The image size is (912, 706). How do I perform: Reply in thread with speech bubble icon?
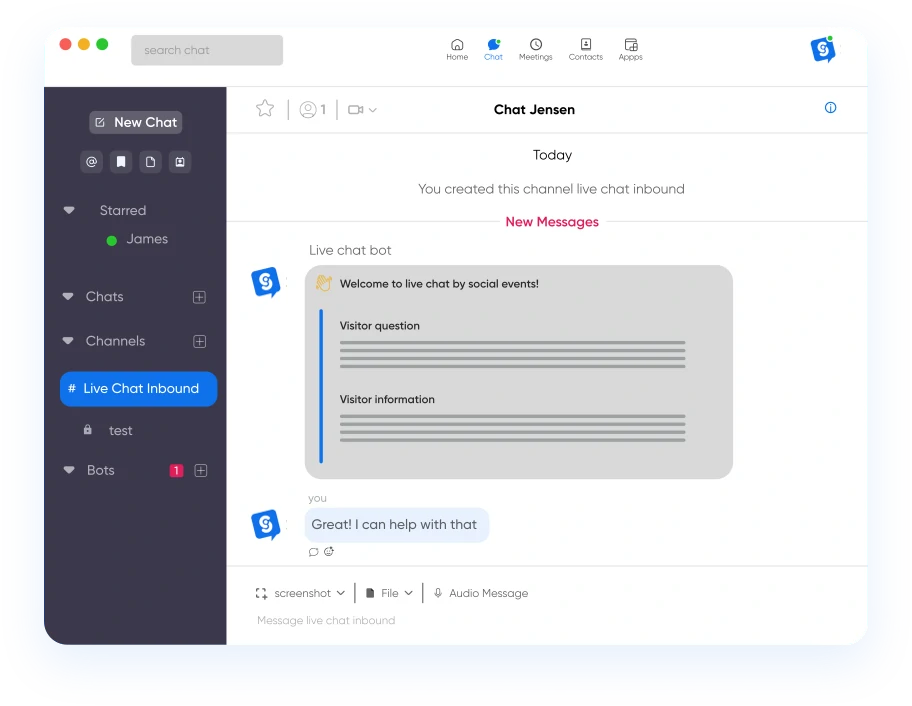pos(314,552)
